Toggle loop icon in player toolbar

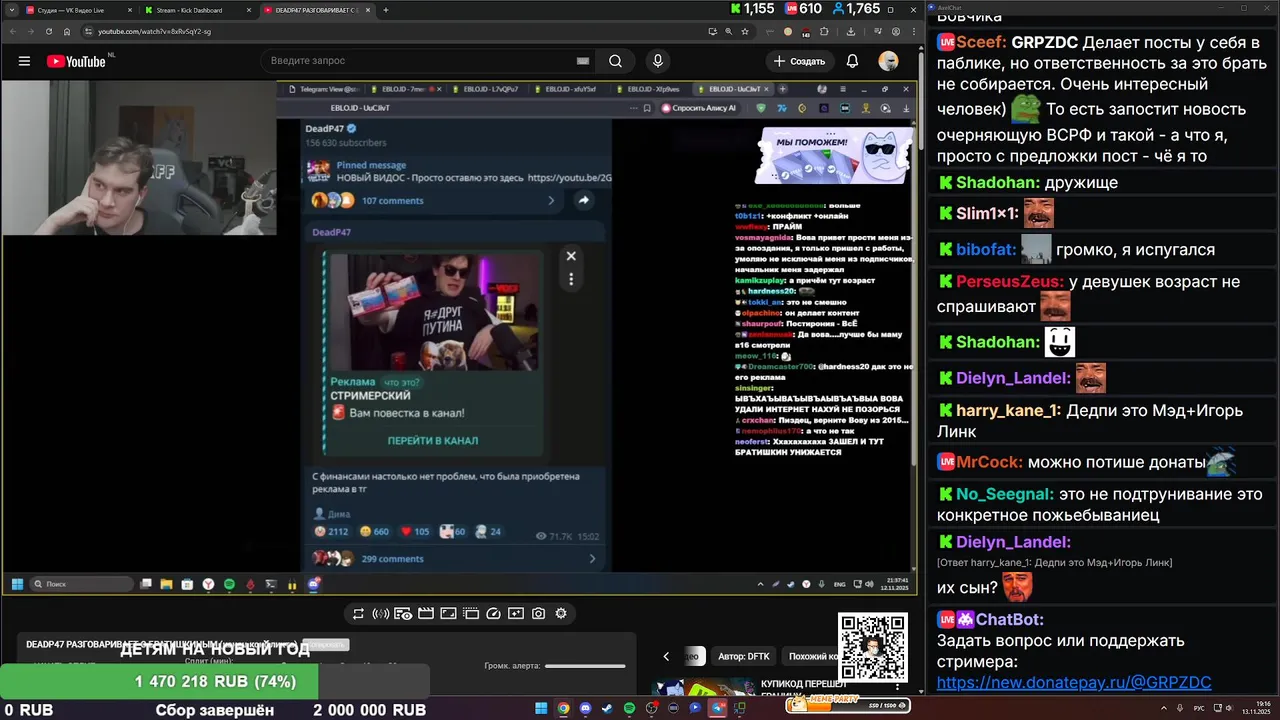[358, 614]
